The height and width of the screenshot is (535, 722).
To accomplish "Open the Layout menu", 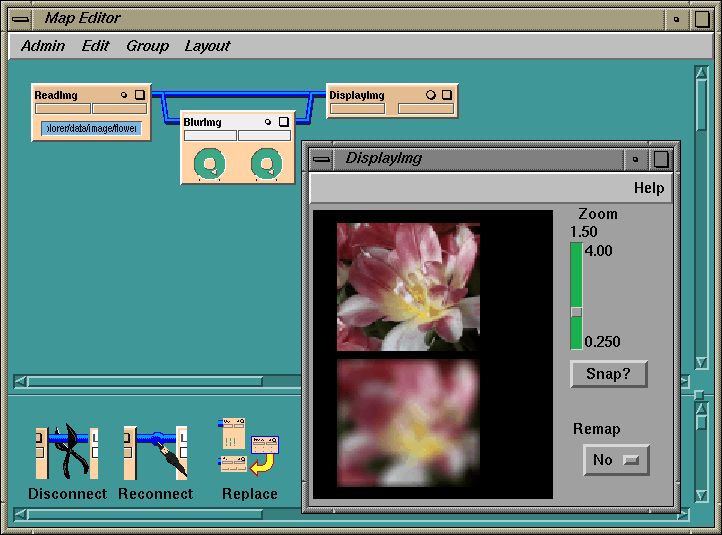I will [207, 46].
